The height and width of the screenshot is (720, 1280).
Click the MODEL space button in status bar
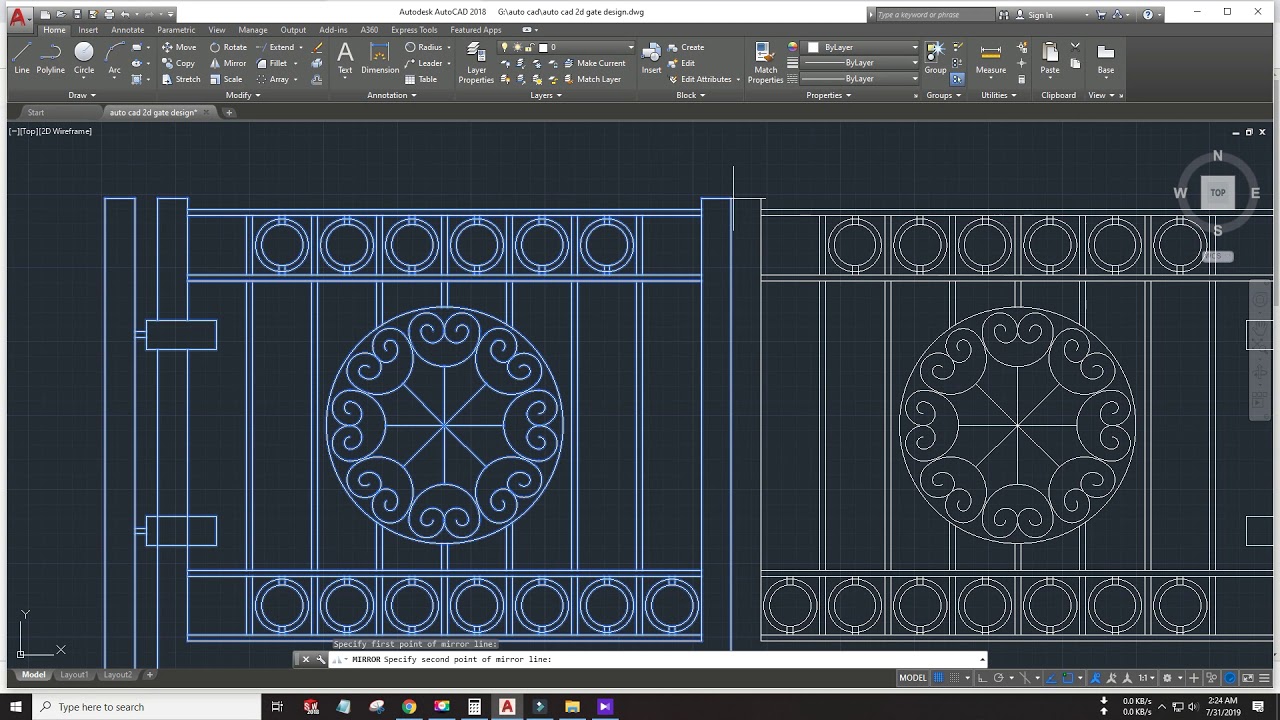pos(912,678)
